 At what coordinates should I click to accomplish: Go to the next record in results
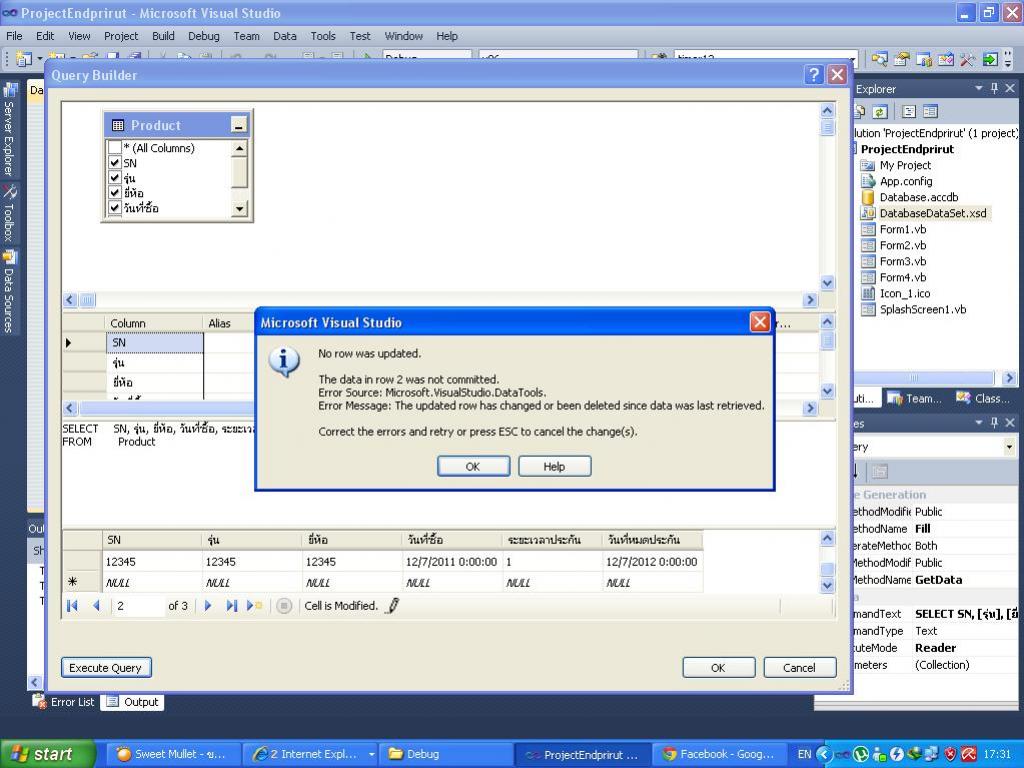pos(208,606)
